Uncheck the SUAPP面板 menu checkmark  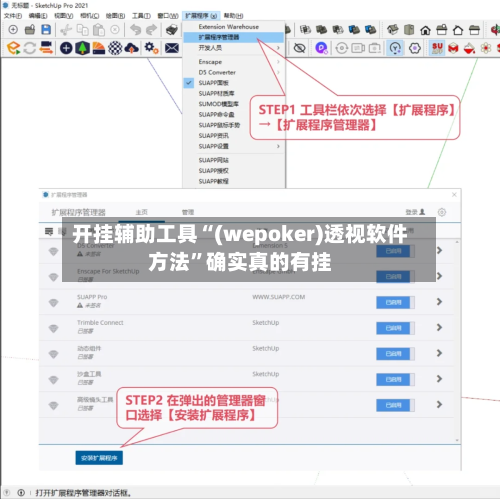point(189,83)
